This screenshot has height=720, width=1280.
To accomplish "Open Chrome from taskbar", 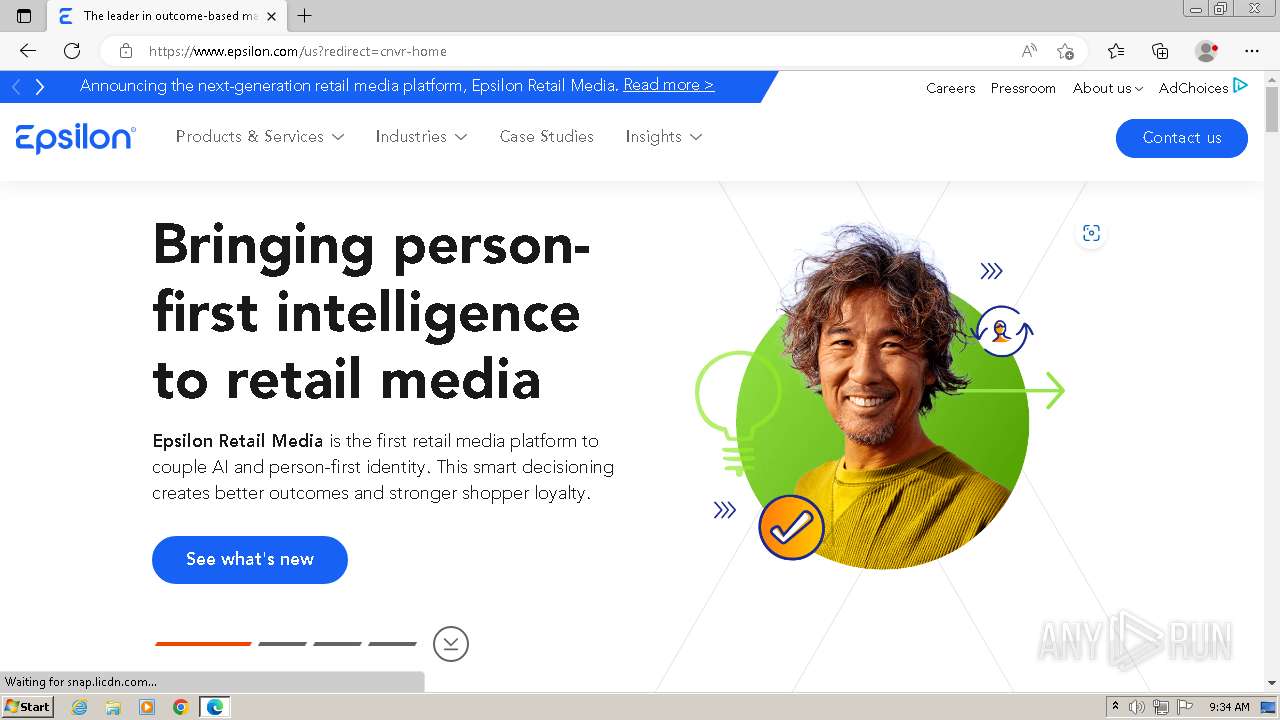I will (x=181, y=707).
